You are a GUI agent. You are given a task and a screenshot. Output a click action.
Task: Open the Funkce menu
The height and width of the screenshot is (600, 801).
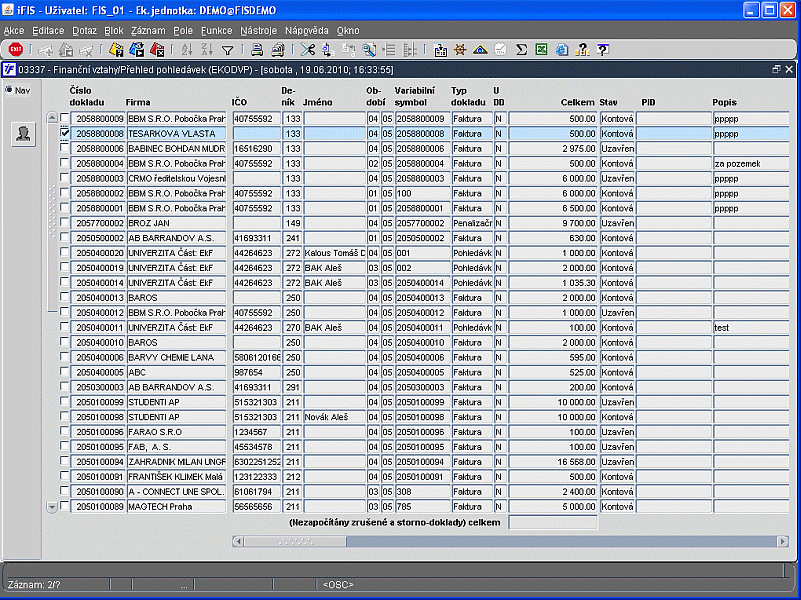pos(217,31)
